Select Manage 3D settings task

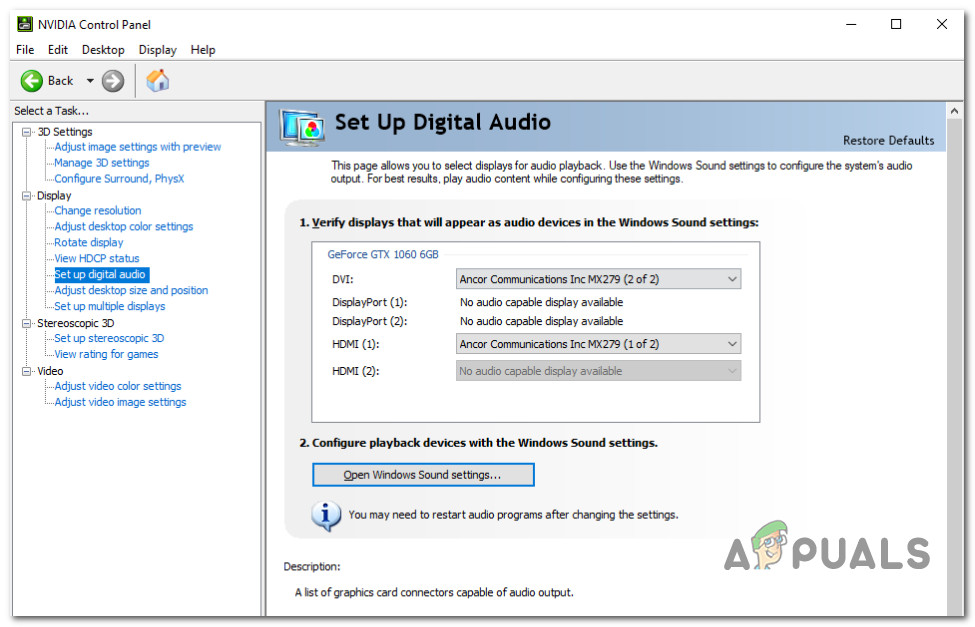tap(102, 163)
